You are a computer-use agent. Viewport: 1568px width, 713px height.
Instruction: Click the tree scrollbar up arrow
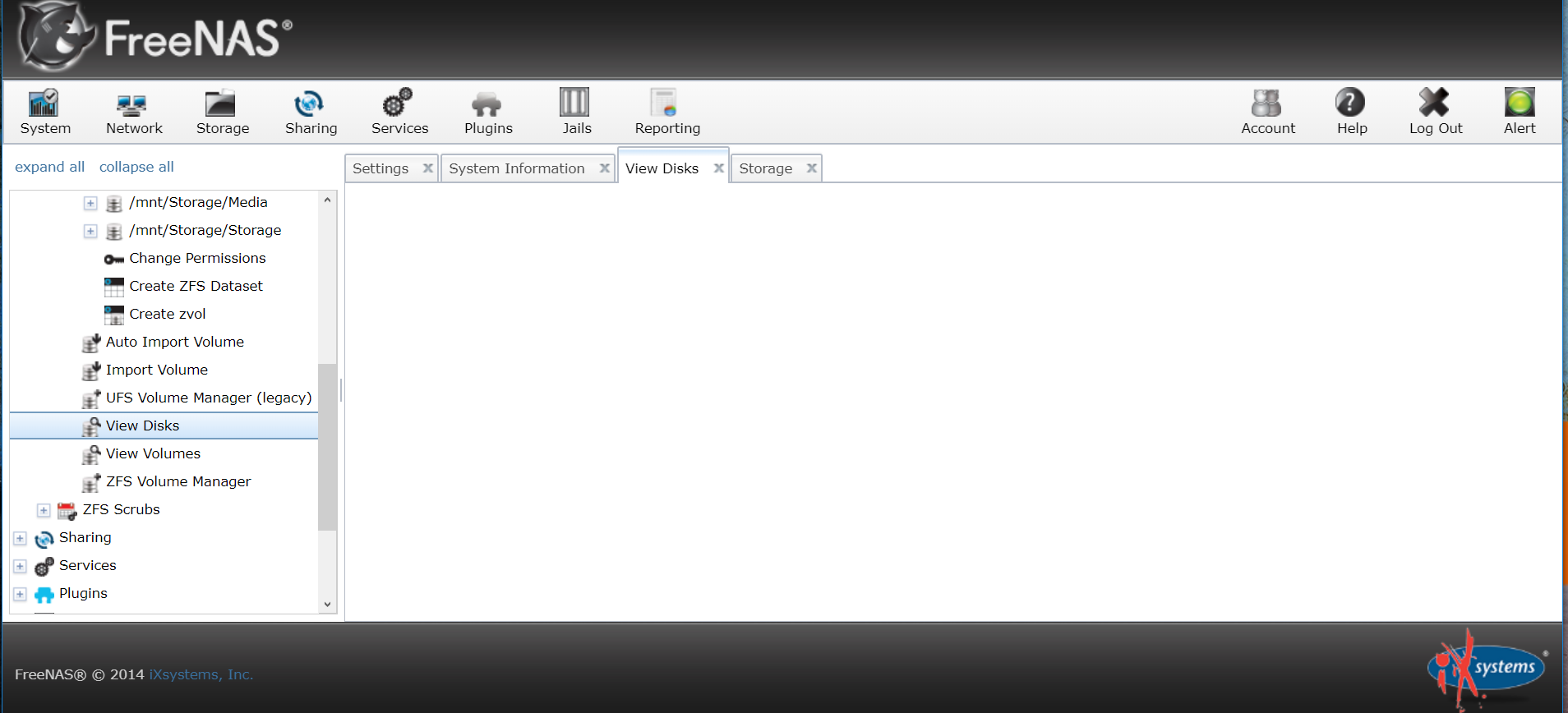pyautogui.click(x=327, y=200)
